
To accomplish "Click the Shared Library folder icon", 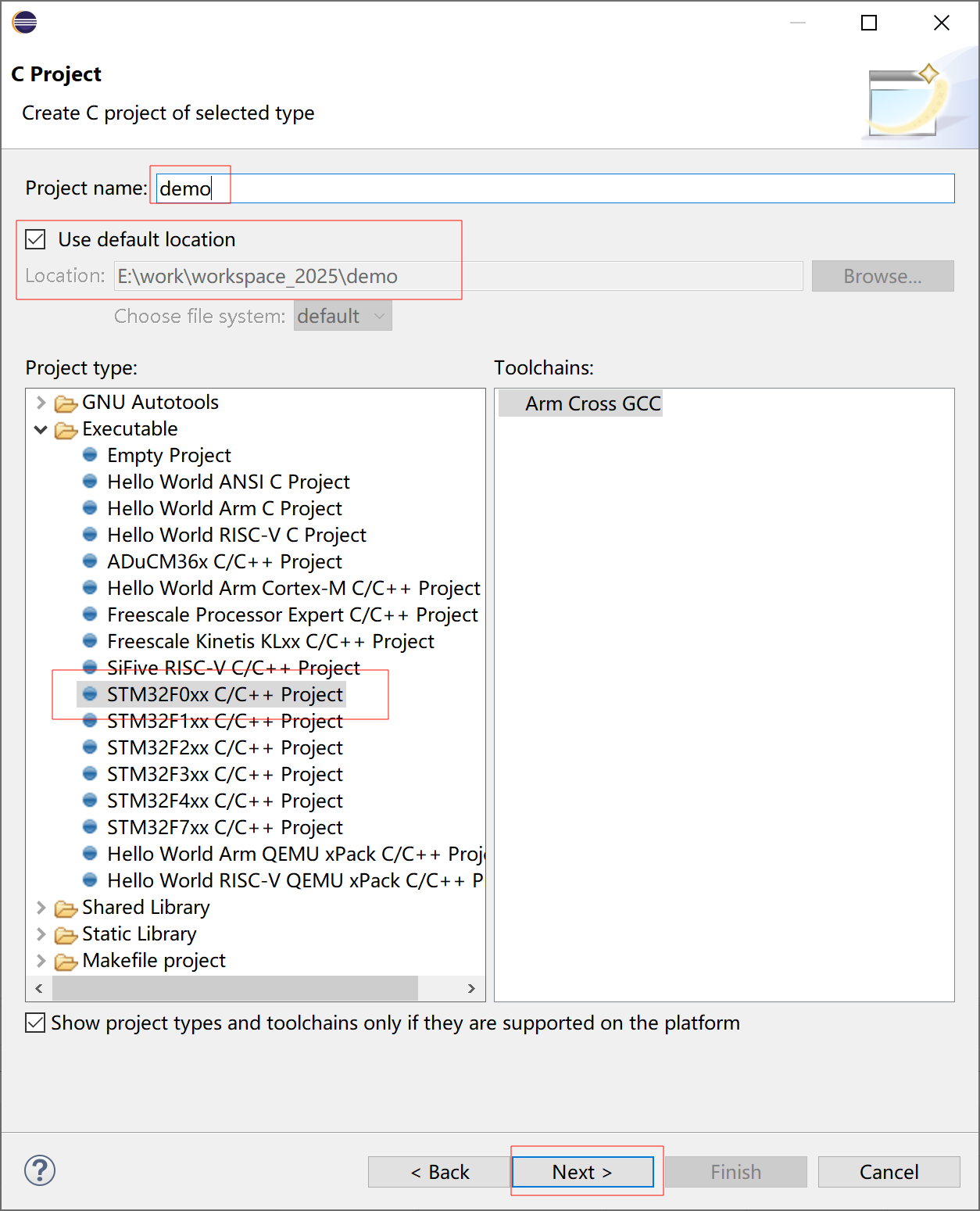I will [66, 908].
